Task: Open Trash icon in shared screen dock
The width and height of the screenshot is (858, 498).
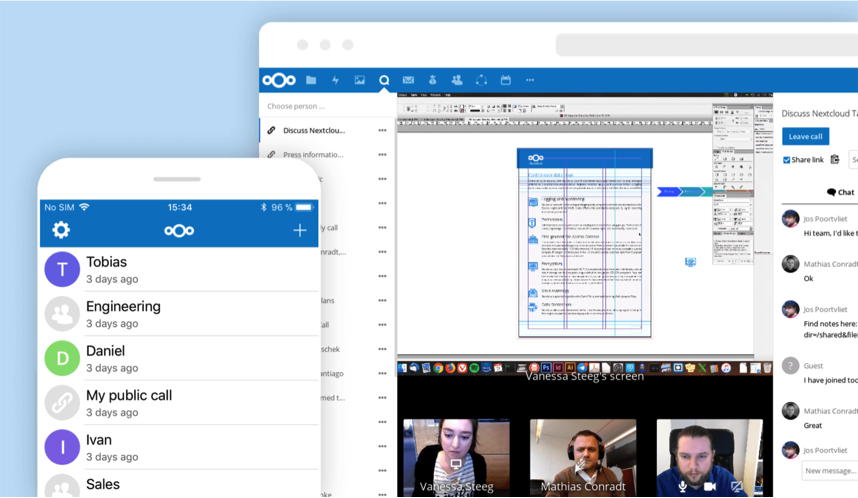Action: [x=767, y=368]
